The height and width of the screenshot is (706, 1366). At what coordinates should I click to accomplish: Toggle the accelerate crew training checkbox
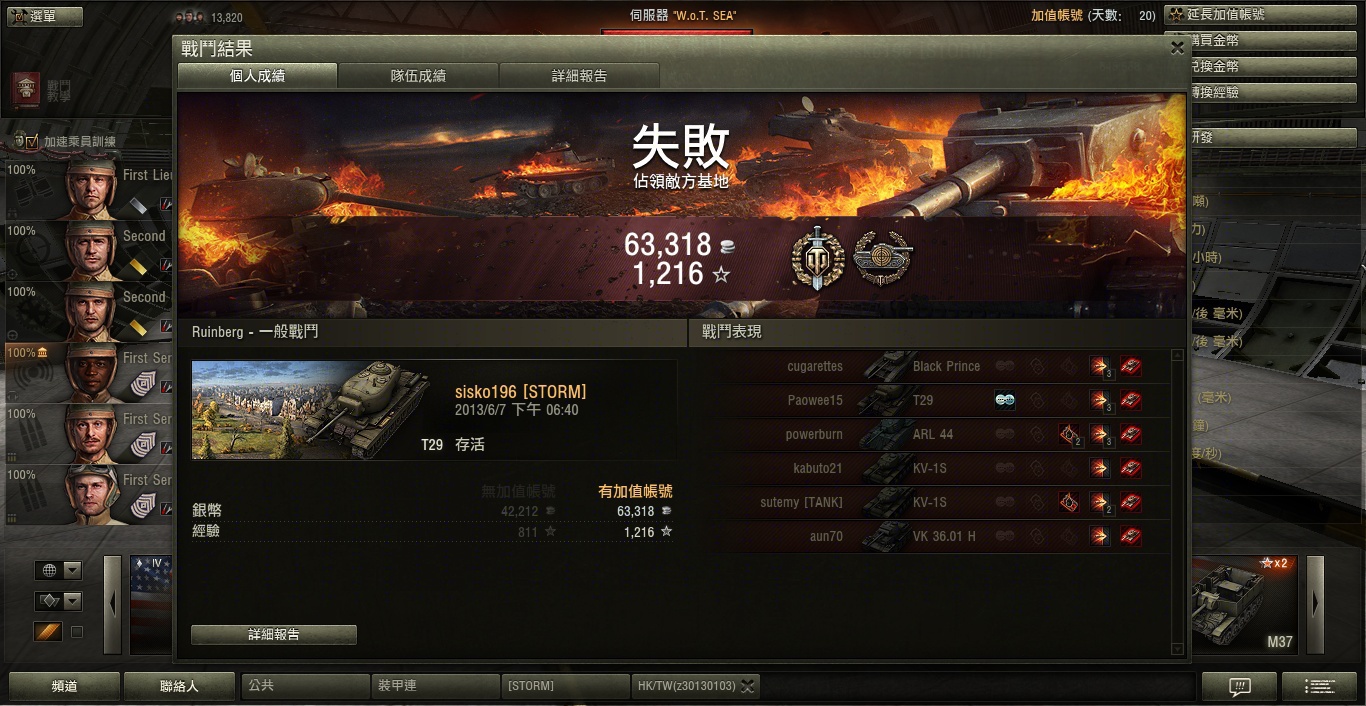pyautogui.click(x=32, y=142)
